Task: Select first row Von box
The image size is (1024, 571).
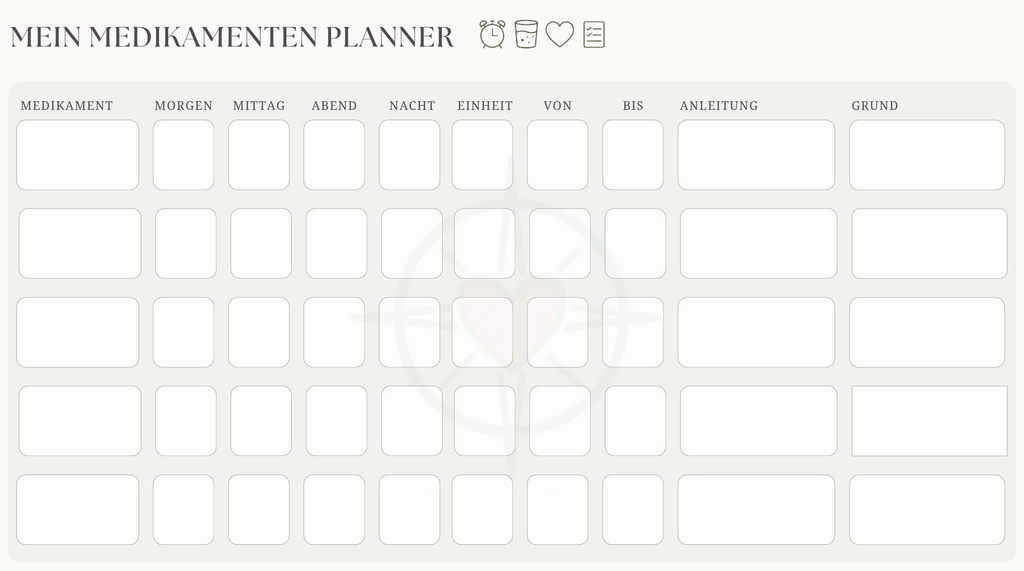Action: click(x=558, y=155)
